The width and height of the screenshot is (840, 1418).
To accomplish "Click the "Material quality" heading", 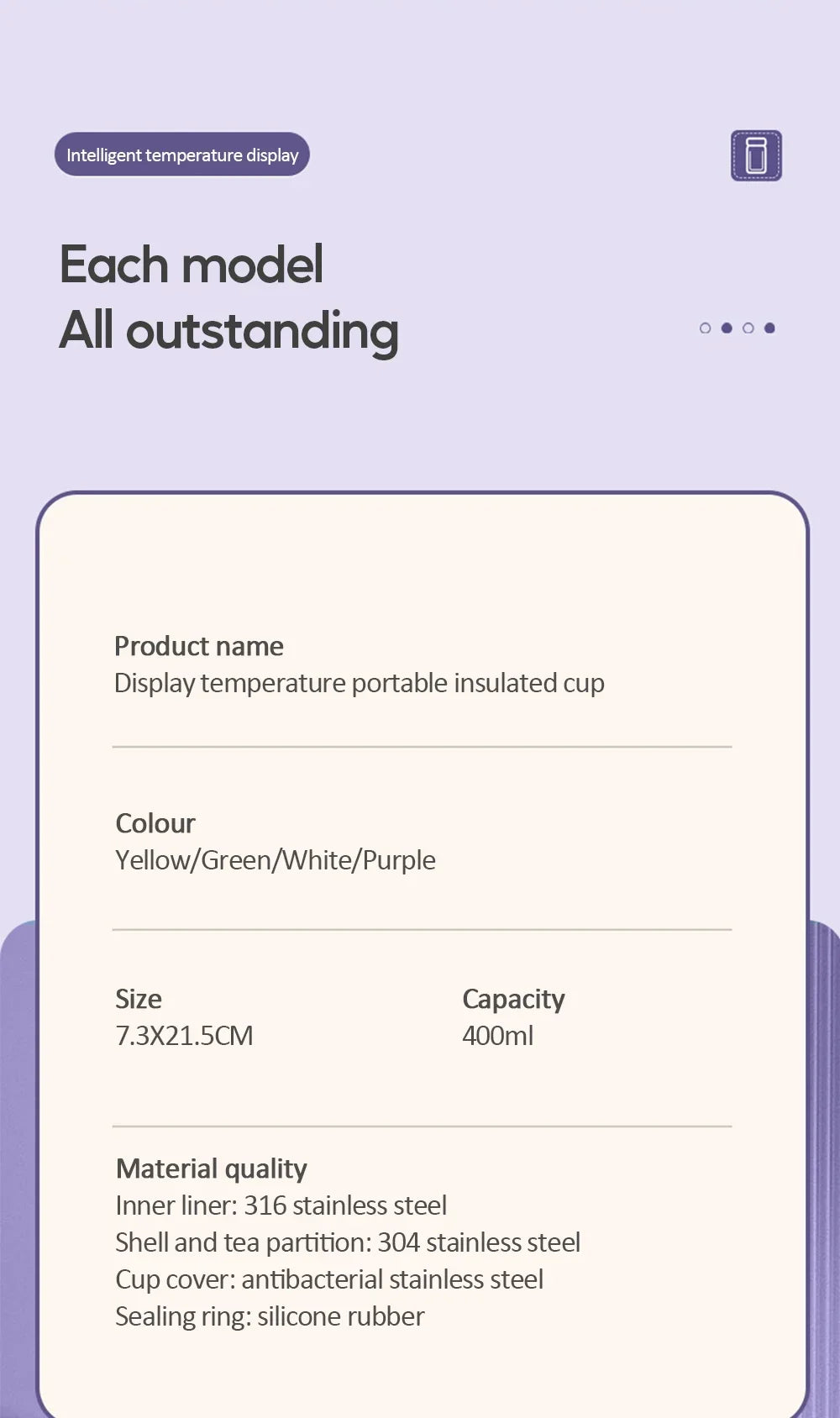I will point(212,1169).
